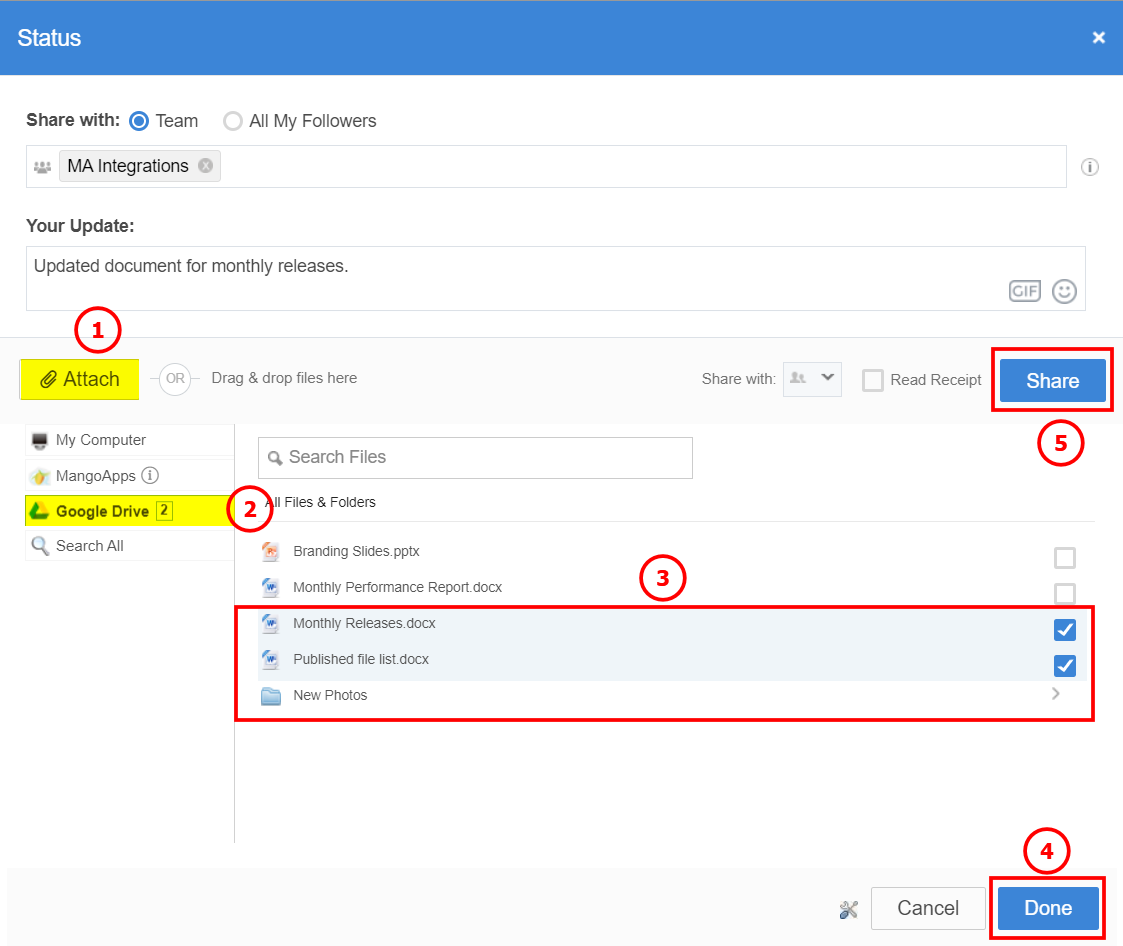The height and width of the screenshot is (946, 1123).
Task: Enable the Read Receipt checkbox
Action: [x=873, y=380]
